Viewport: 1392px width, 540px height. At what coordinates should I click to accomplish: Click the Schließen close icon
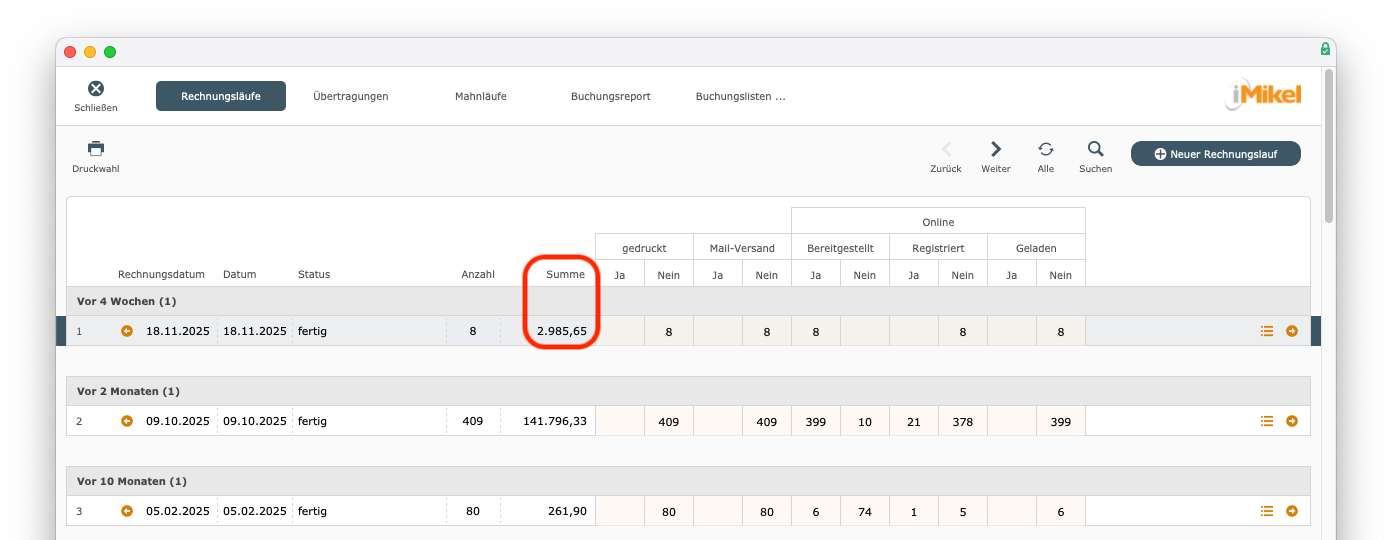pos(96,90)
